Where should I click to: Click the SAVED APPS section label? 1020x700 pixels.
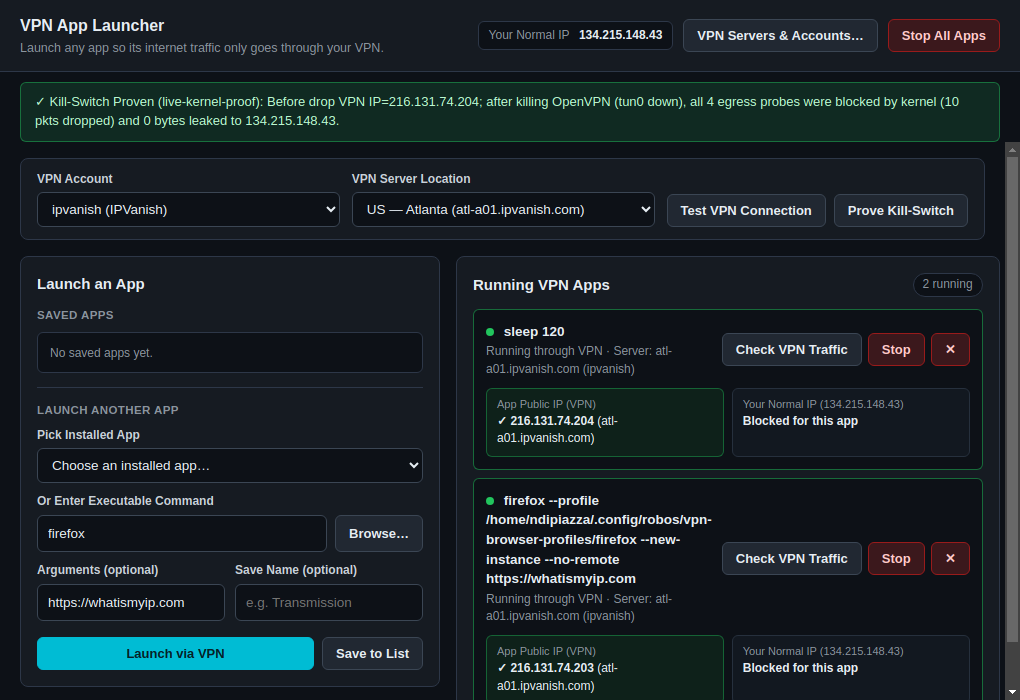[x=75, y=315]
